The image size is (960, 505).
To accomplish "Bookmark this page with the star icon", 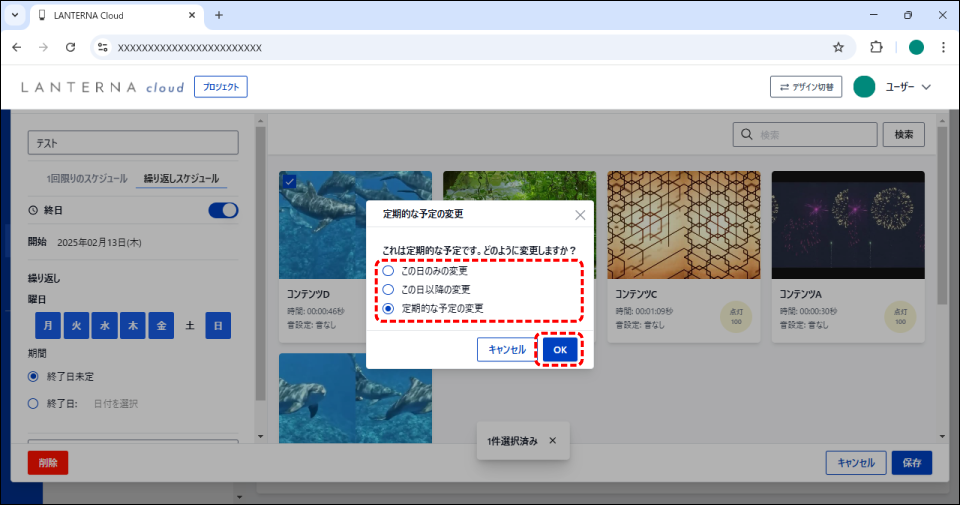I will [x=838, y=47].
